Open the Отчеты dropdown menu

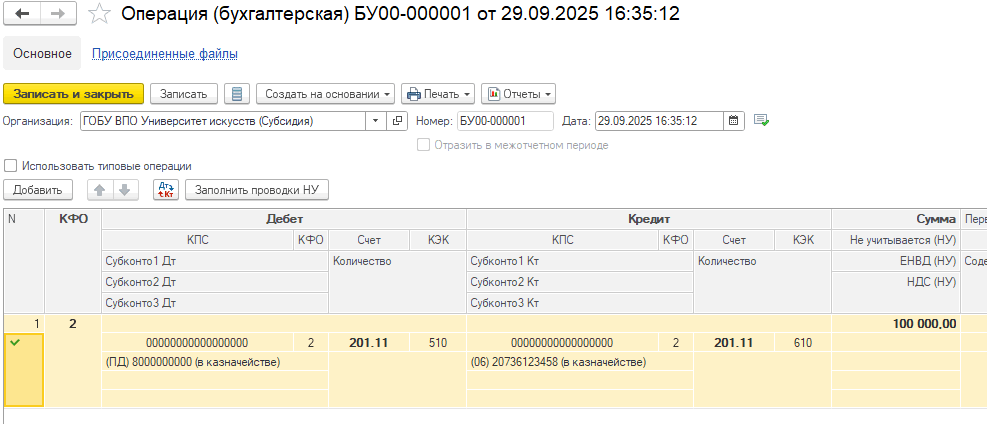coord(518,94)
